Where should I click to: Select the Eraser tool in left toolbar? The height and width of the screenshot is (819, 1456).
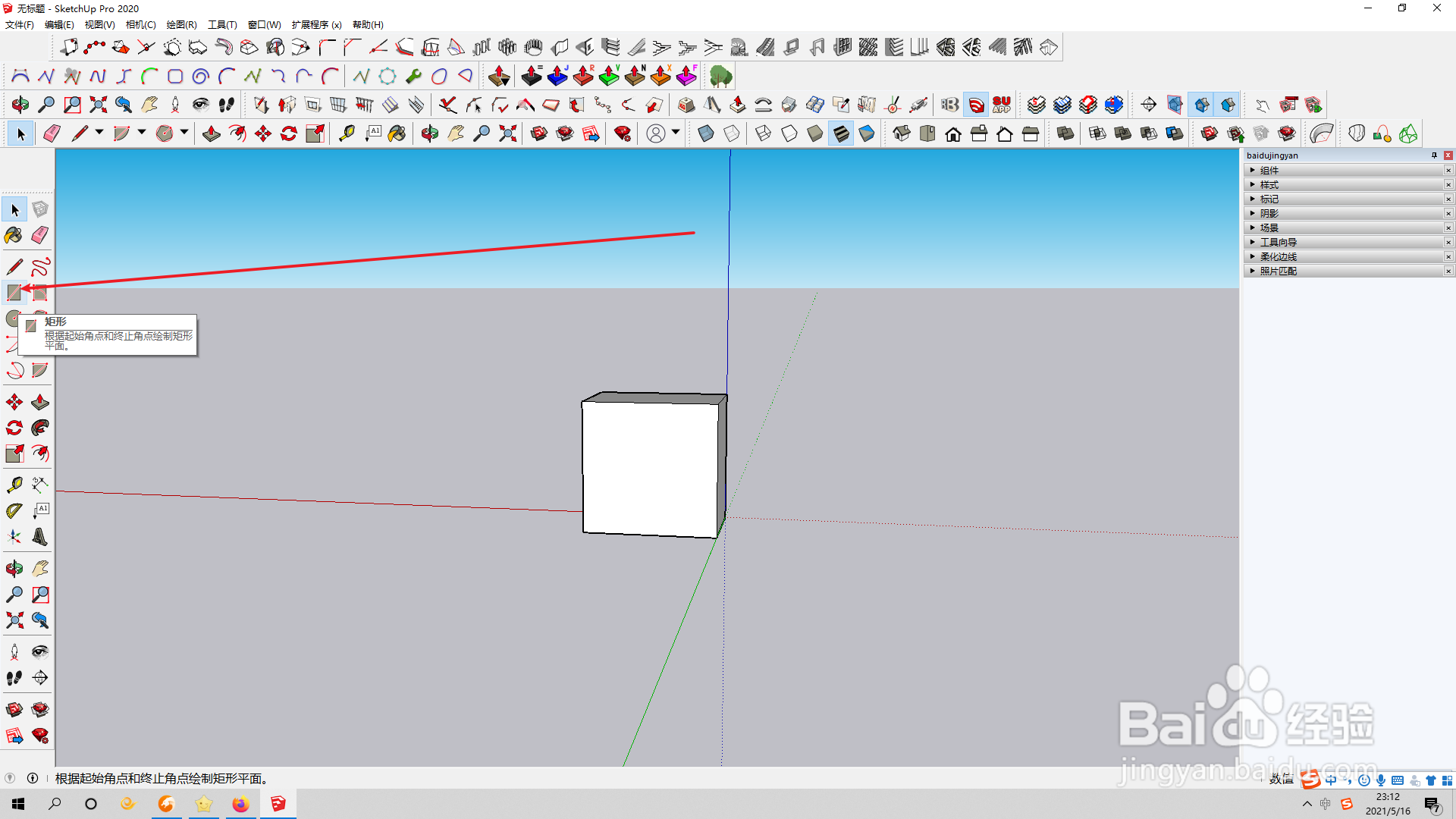[40, 236]
